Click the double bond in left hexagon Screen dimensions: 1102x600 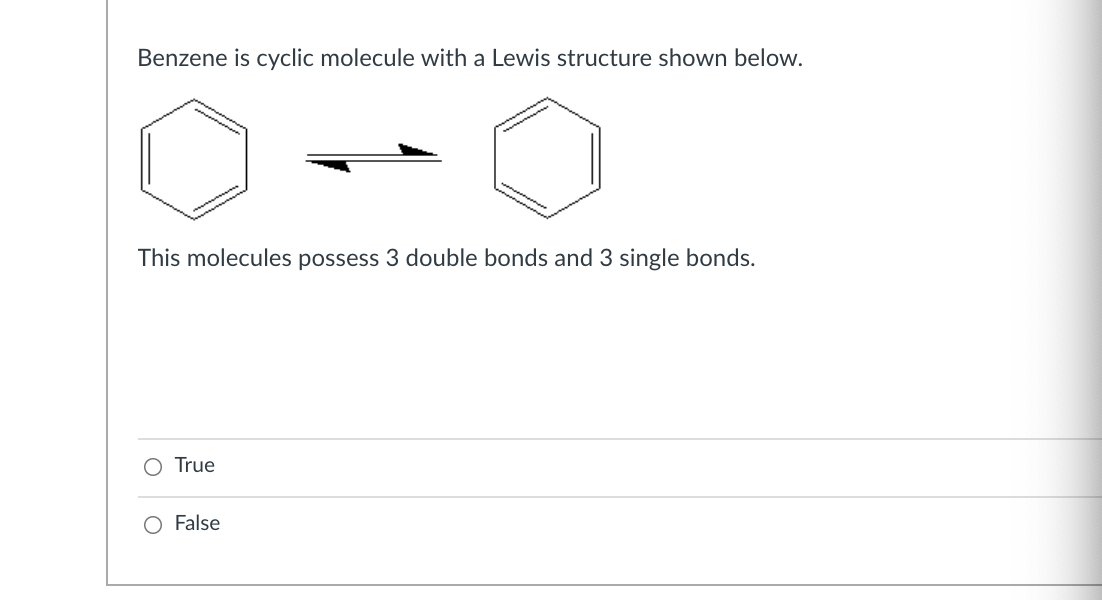click(147, 157)
